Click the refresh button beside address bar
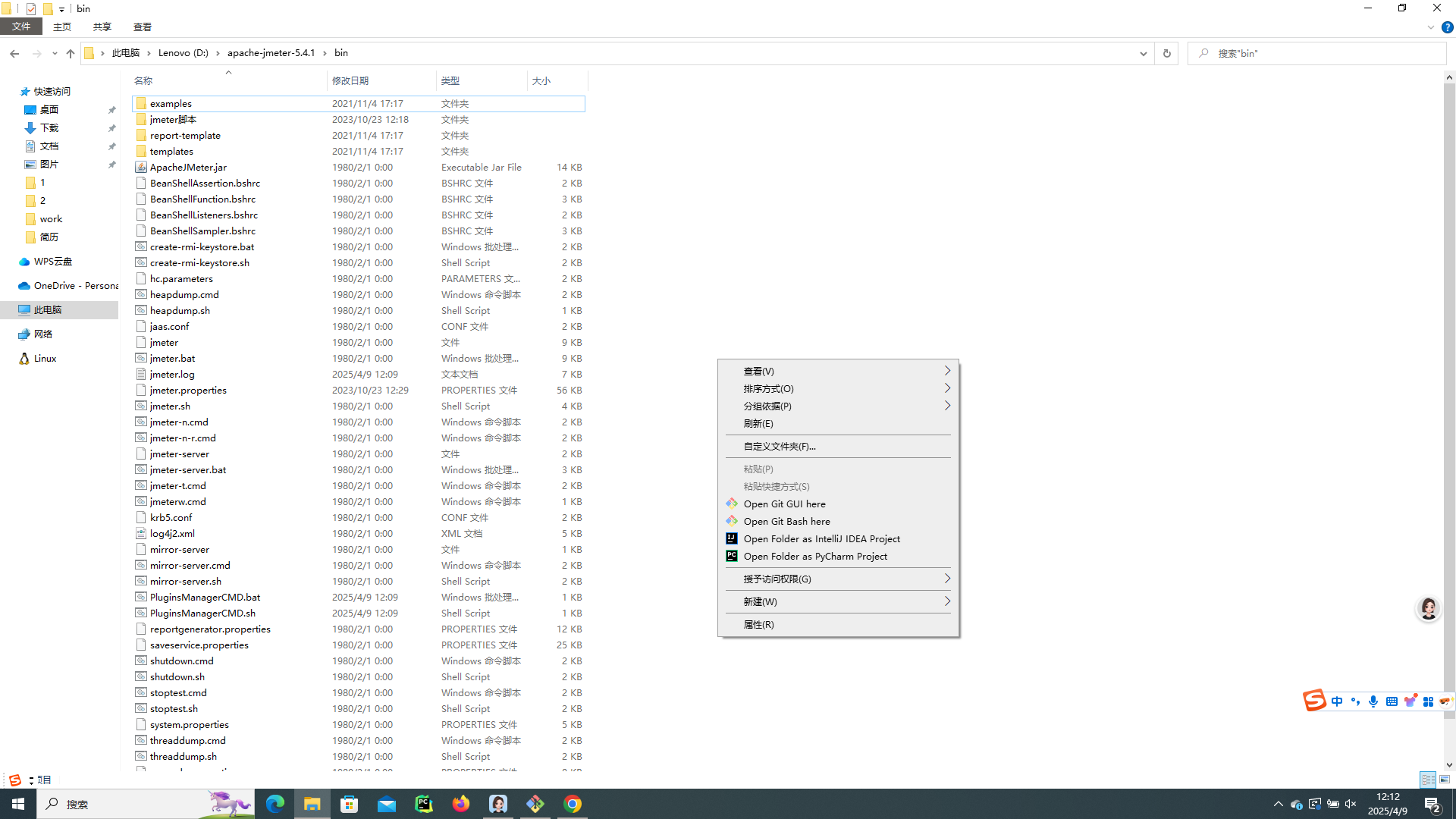This screenshot has width=1456, height=819. pos(1166,53)
